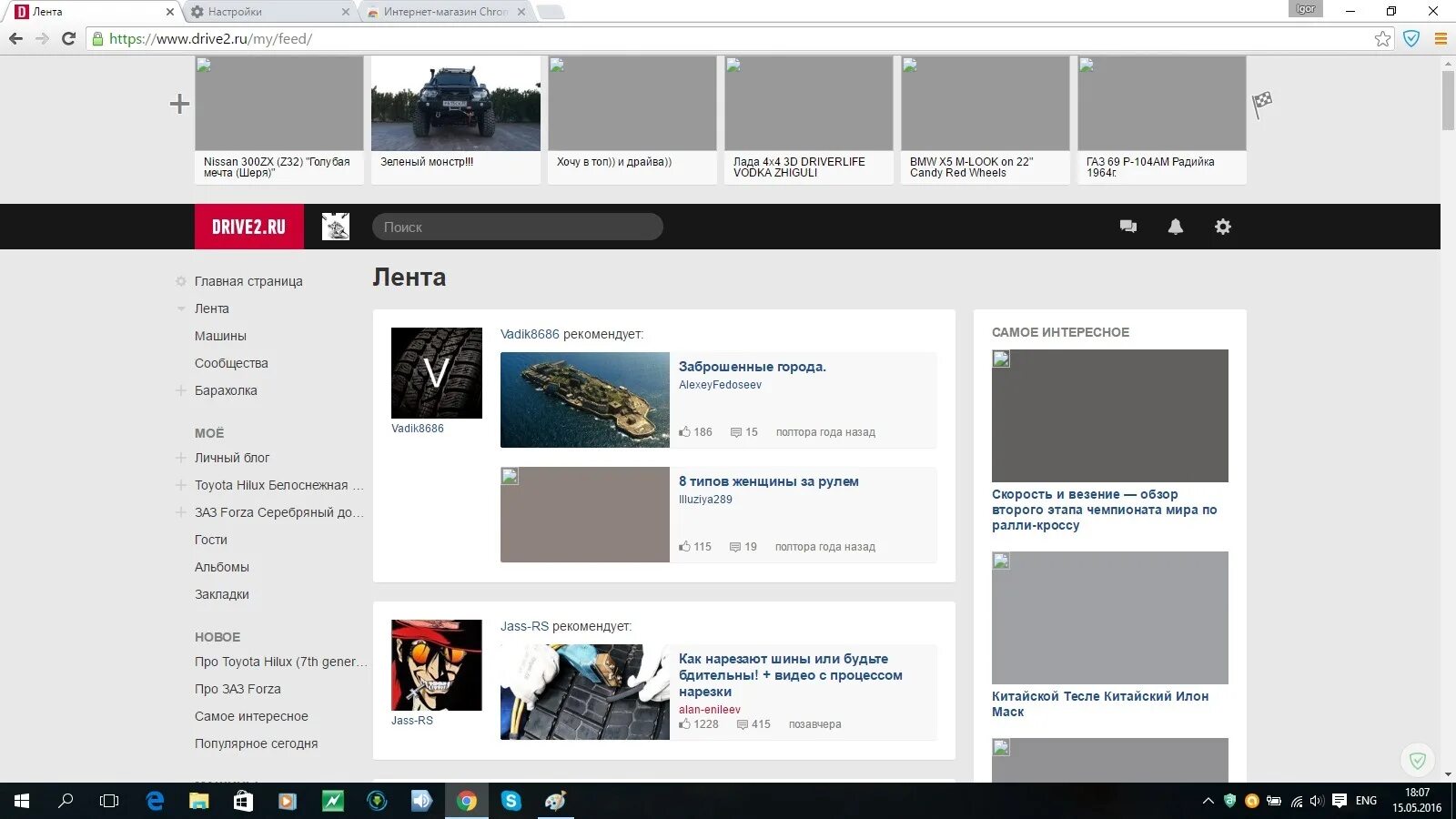Viewport: 1456px width, 819px height.
Task: Open Paint from the taskbar
Action: [x=555, y=801]
